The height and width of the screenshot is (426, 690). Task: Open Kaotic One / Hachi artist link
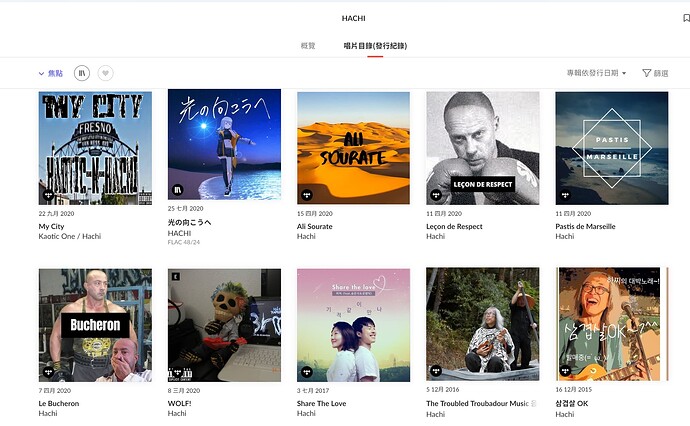point(70,236)
